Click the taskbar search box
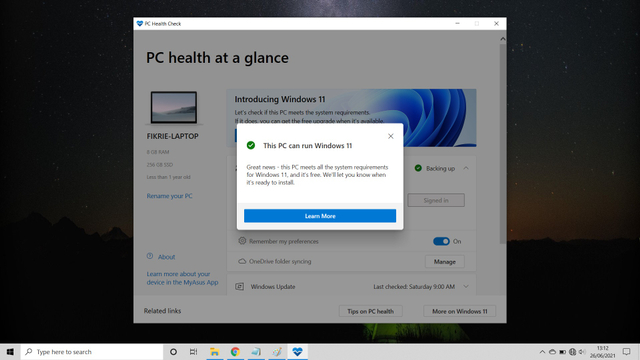Viewport: 640px width, 360px height. (92, 351)
